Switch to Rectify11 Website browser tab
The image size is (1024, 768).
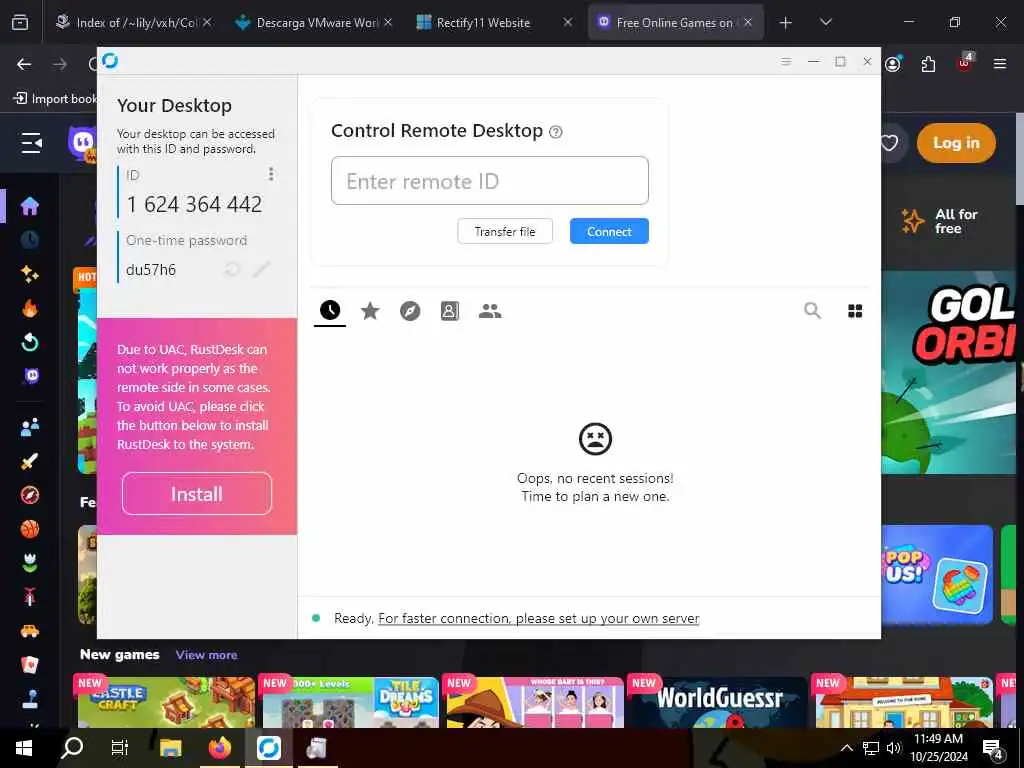(x=495, y=22)
